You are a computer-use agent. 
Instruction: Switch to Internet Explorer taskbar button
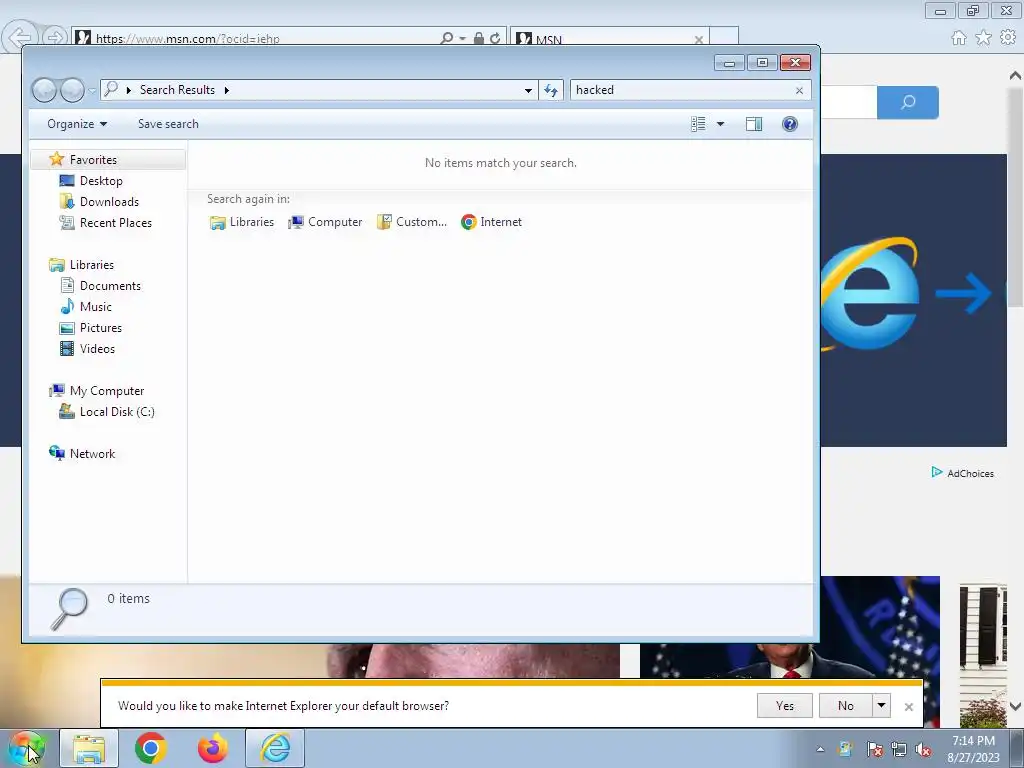click(x=275, y=748)
